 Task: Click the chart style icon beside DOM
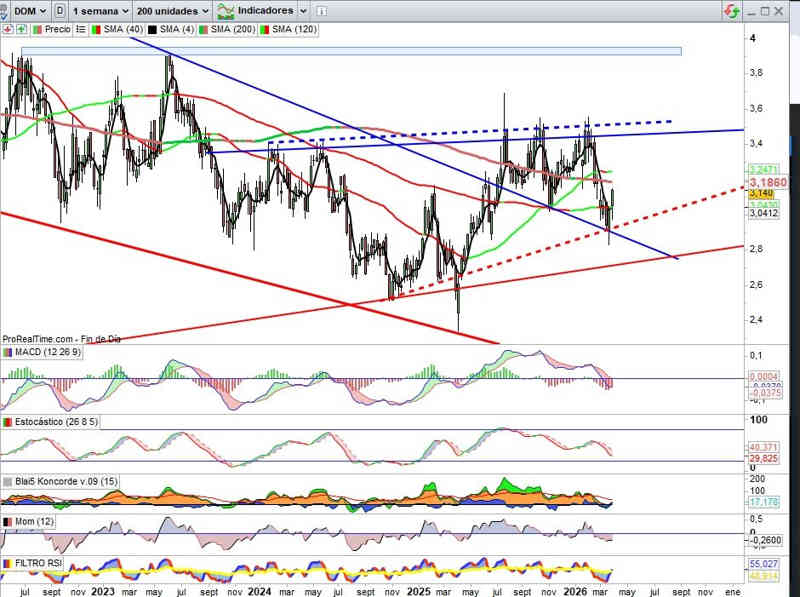pos(62,10)
